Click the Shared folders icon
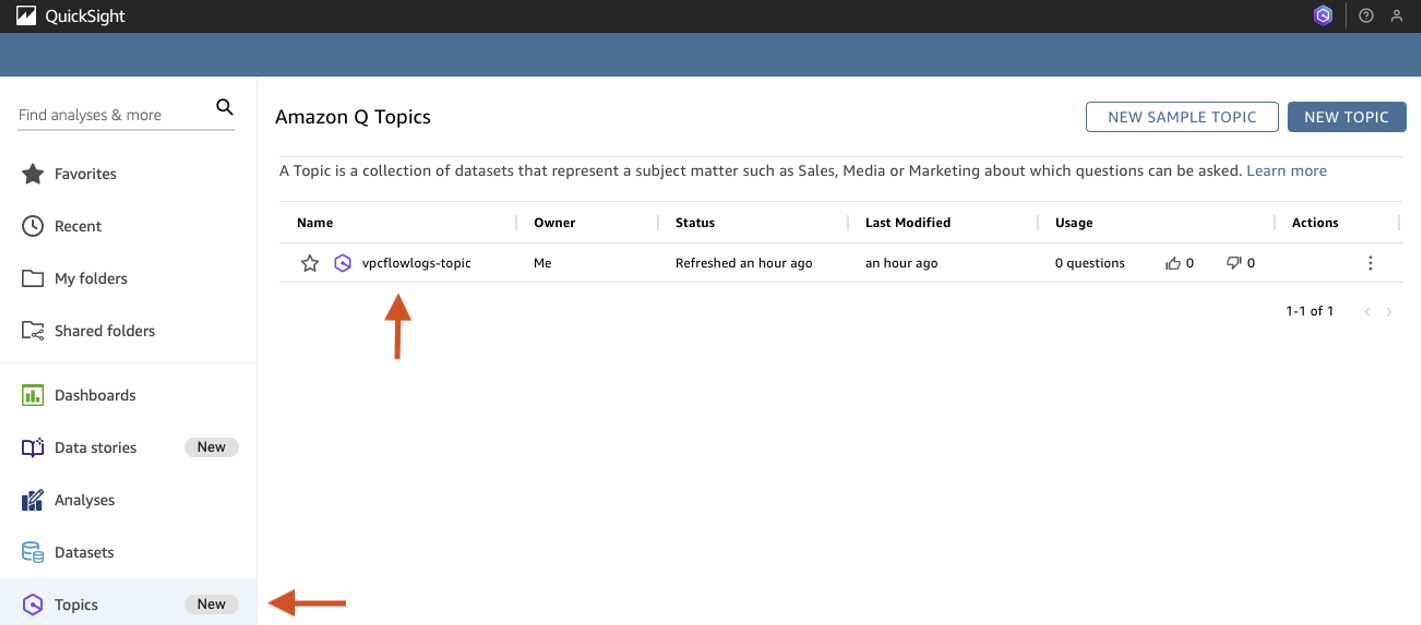This screenshot has height=625, width=1421. pyautogui.click(x=33, y=331)
